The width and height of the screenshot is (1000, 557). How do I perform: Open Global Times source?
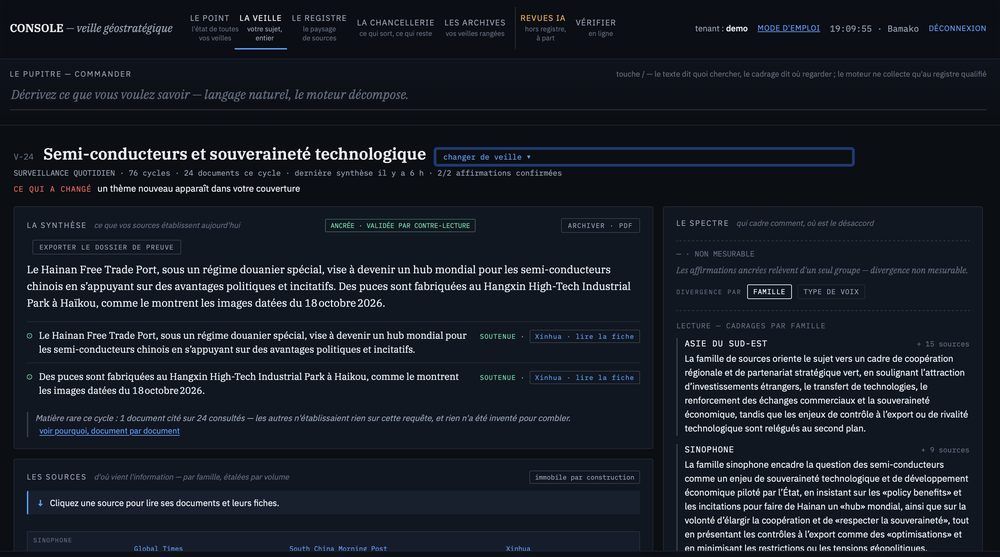point(158,549)
